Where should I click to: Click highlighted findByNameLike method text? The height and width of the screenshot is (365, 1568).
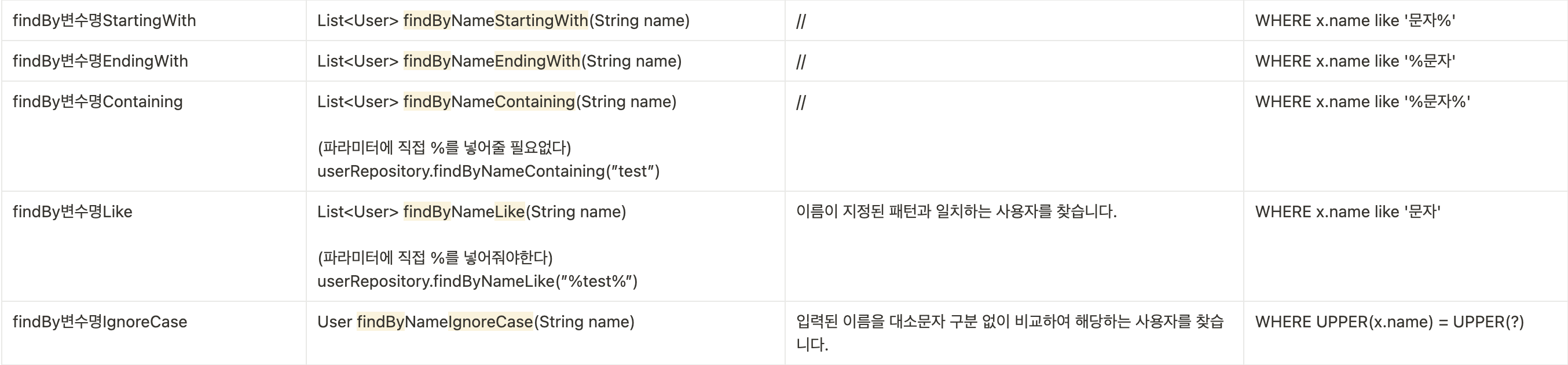[464, 211]
